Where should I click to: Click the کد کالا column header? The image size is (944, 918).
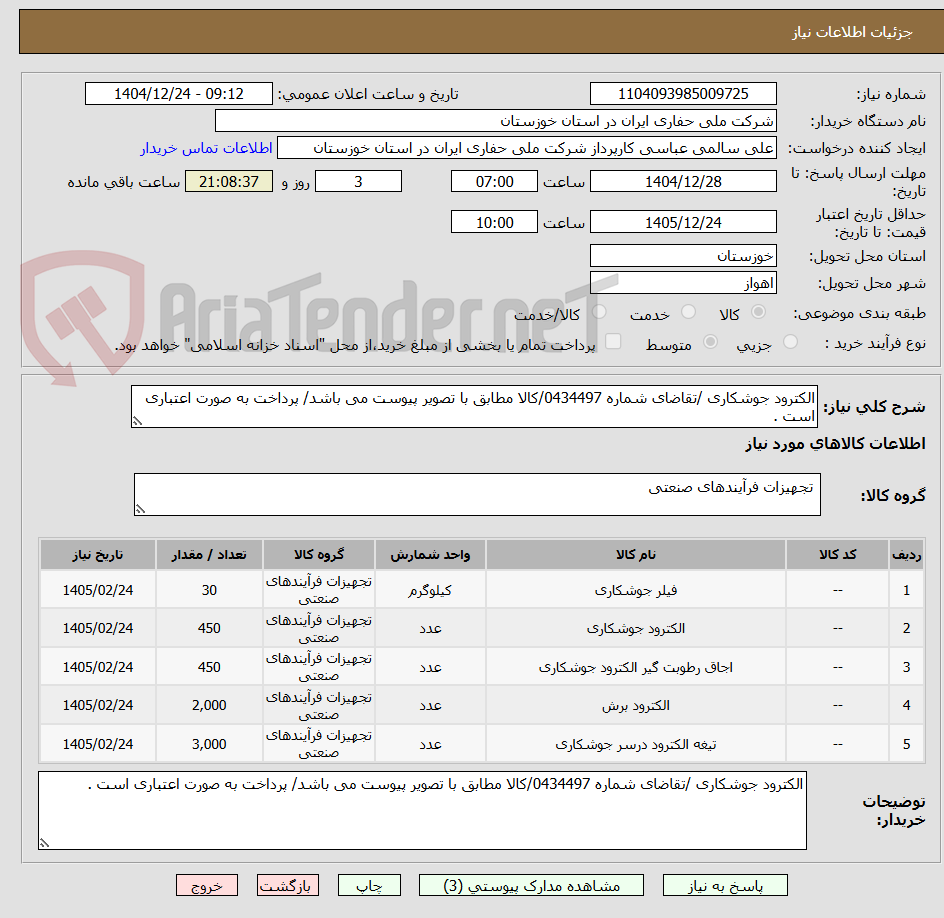point(837,554)
